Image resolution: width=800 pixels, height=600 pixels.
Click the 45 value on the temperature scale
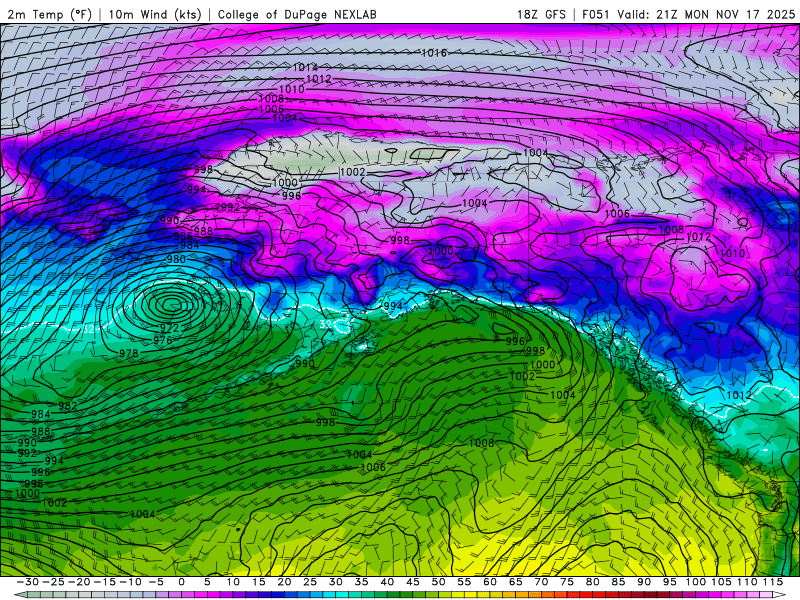coord(412,582)
